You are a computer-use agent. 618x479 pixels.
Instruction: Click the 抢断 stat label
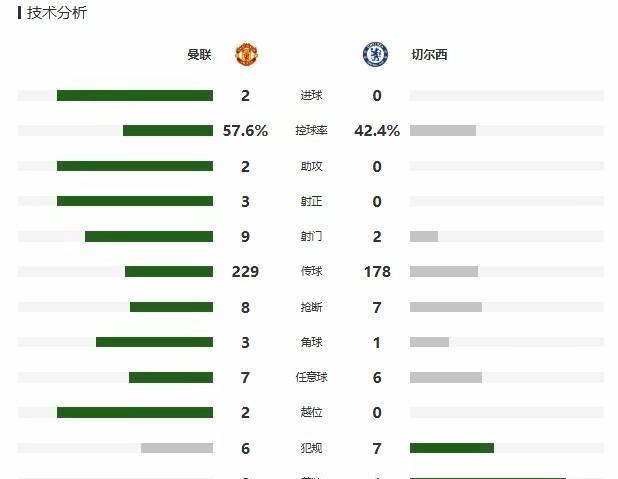pyautogui.click(x=311, y=307)
